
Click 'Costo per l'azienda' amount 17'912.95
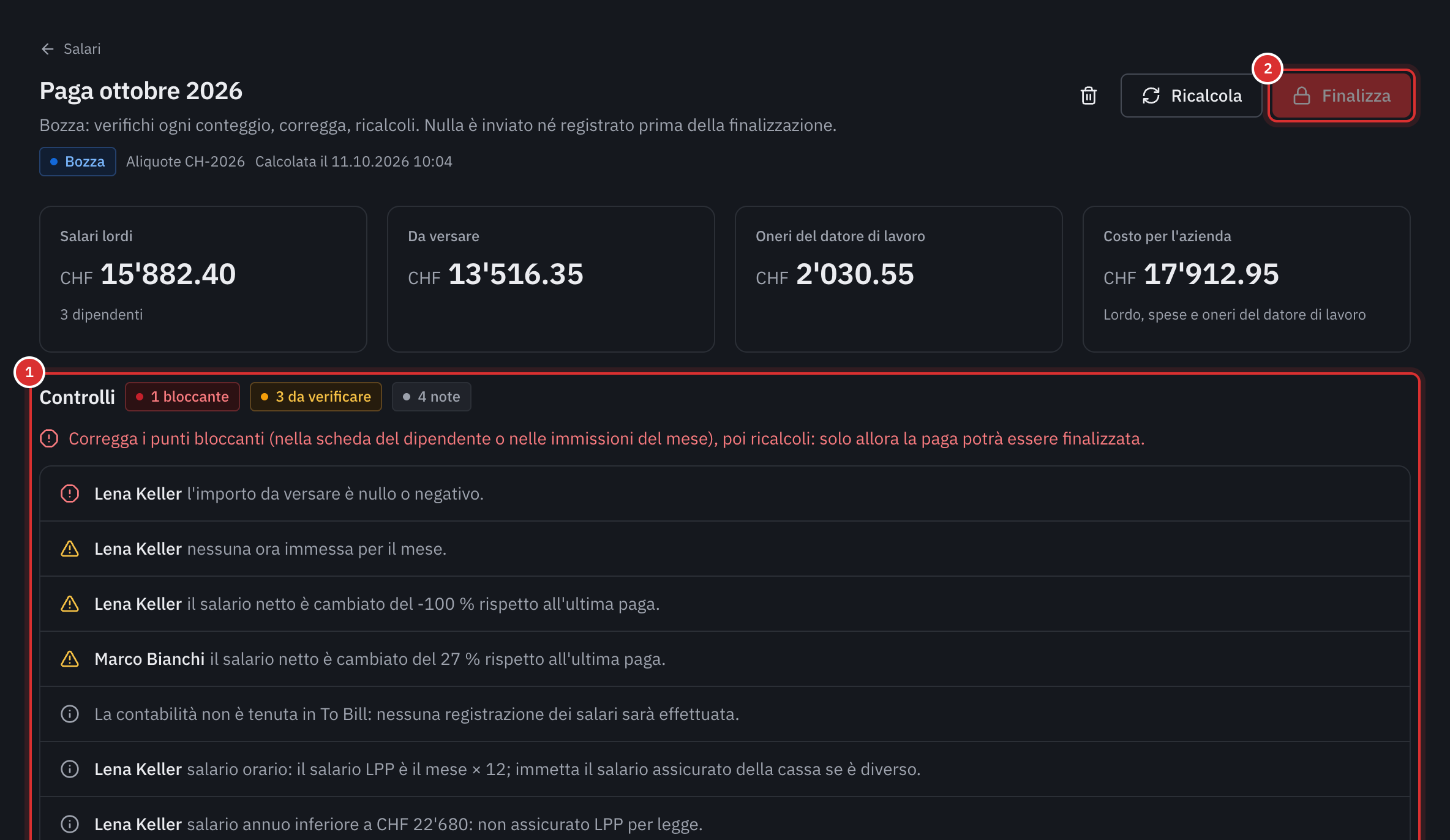pos(1211,274)
